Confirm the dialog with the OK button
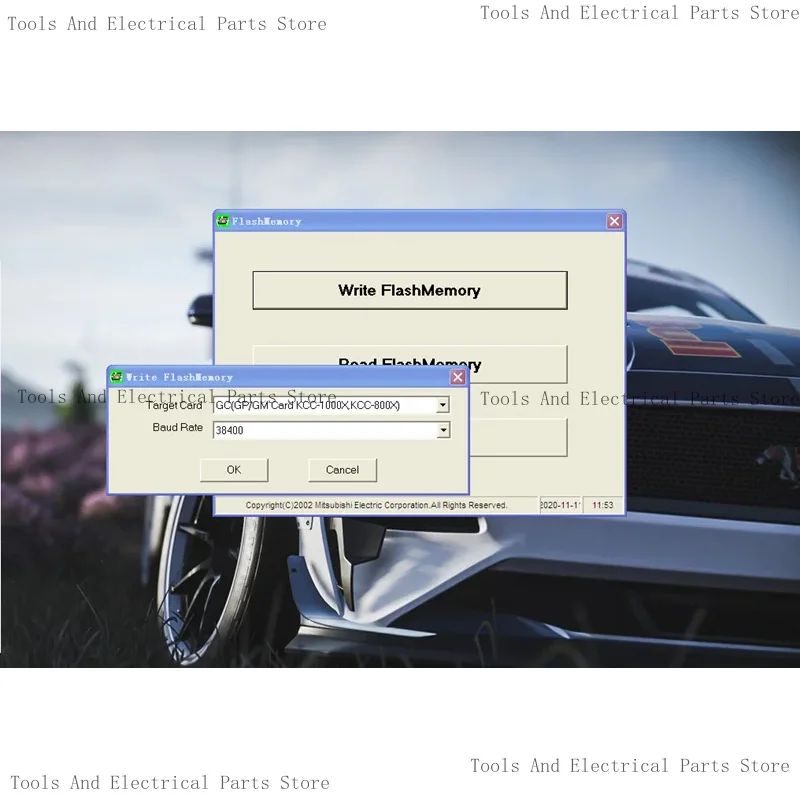 pos(234,470)
